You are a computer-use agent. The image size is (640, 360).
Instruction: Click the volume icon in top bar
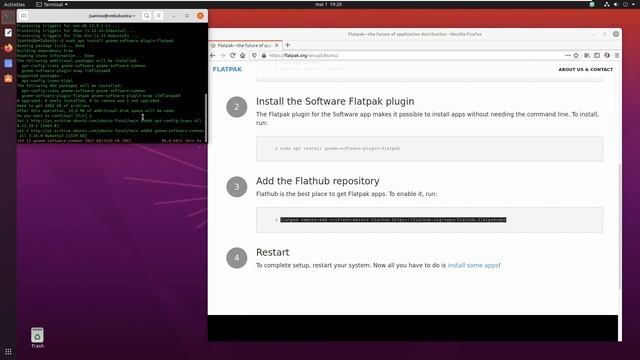(x=616, y=4)
